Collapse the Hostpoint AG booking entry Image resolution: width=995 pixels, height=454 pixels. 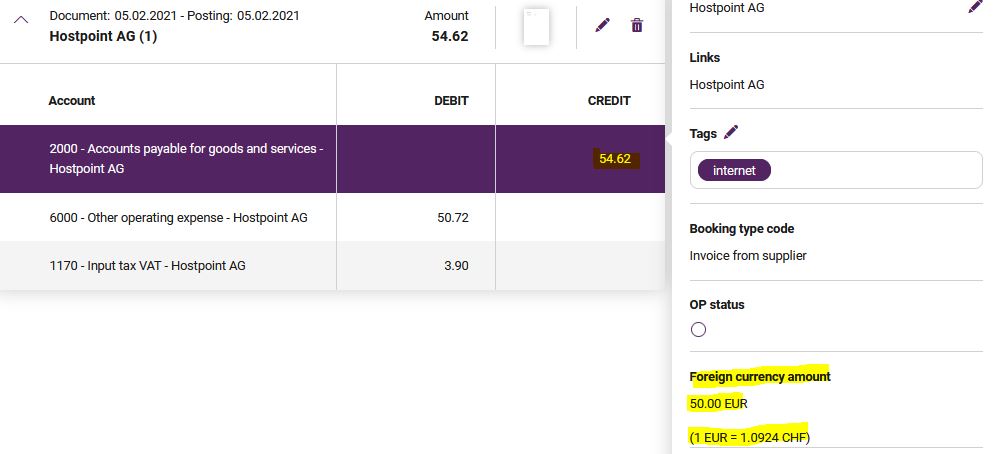[x=21, y=20]
